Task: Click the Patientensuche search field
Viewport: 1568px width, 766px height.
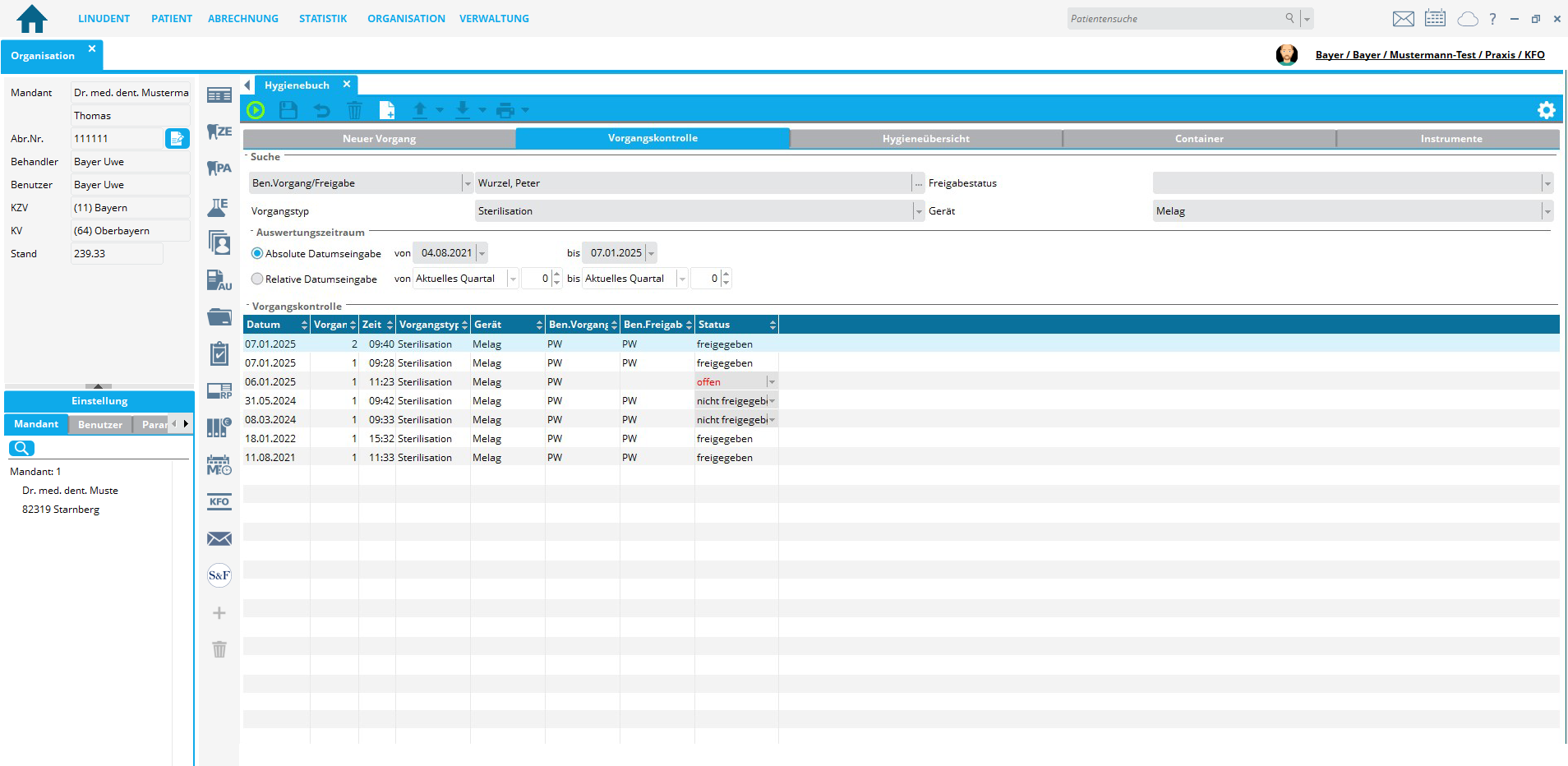Action: click(1175, 19)
